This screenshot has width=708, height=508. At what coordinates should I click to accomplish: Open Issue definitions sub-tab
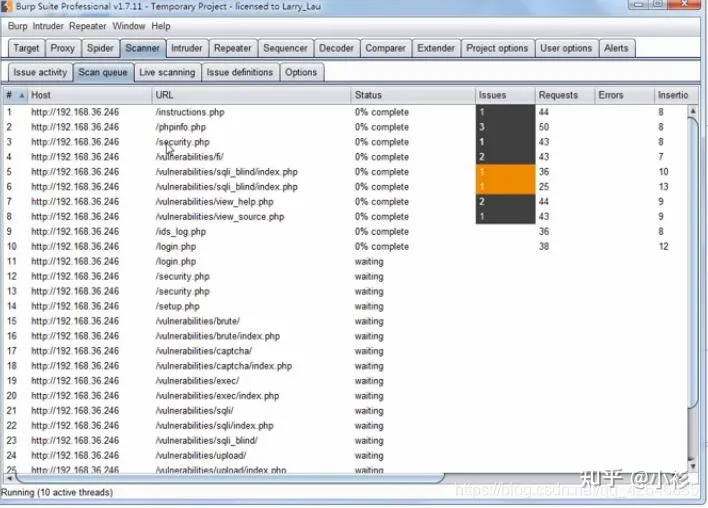240,72
